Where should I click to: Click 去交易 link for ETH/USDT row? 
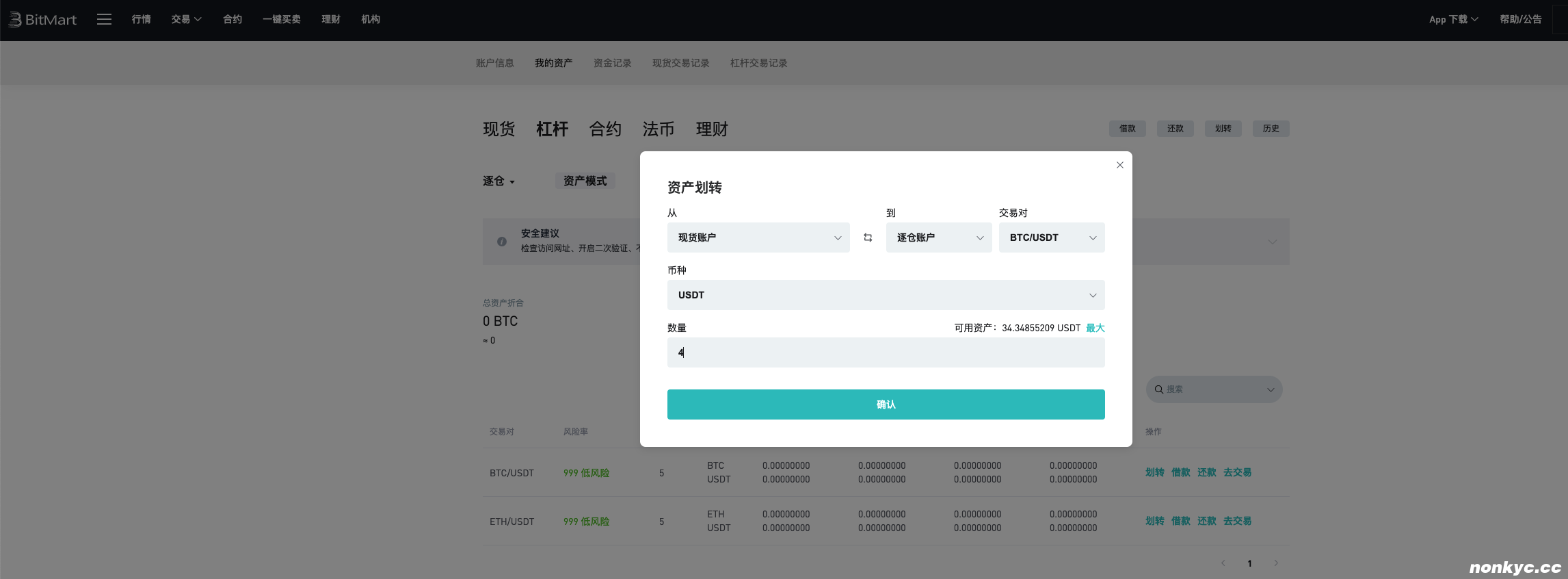pos(1237,521)
